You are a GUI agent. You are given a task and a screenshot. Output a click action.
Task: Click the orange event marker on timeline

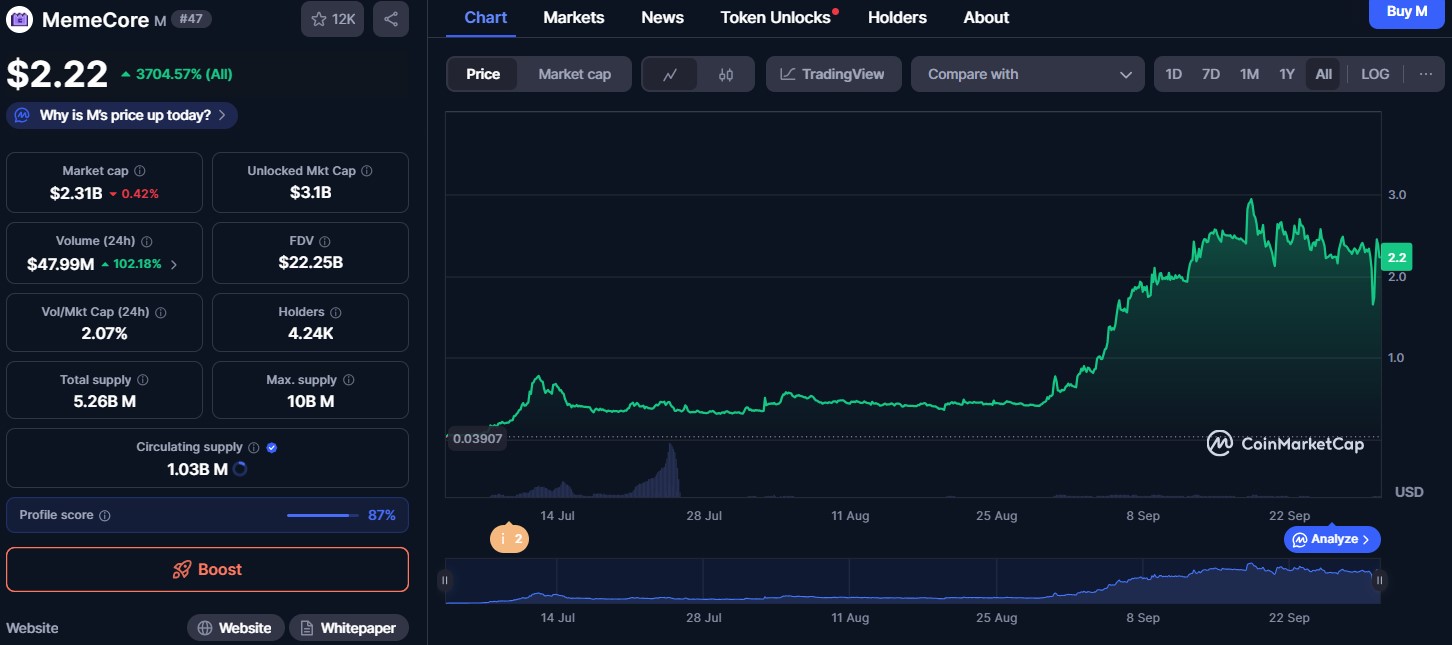509,539
